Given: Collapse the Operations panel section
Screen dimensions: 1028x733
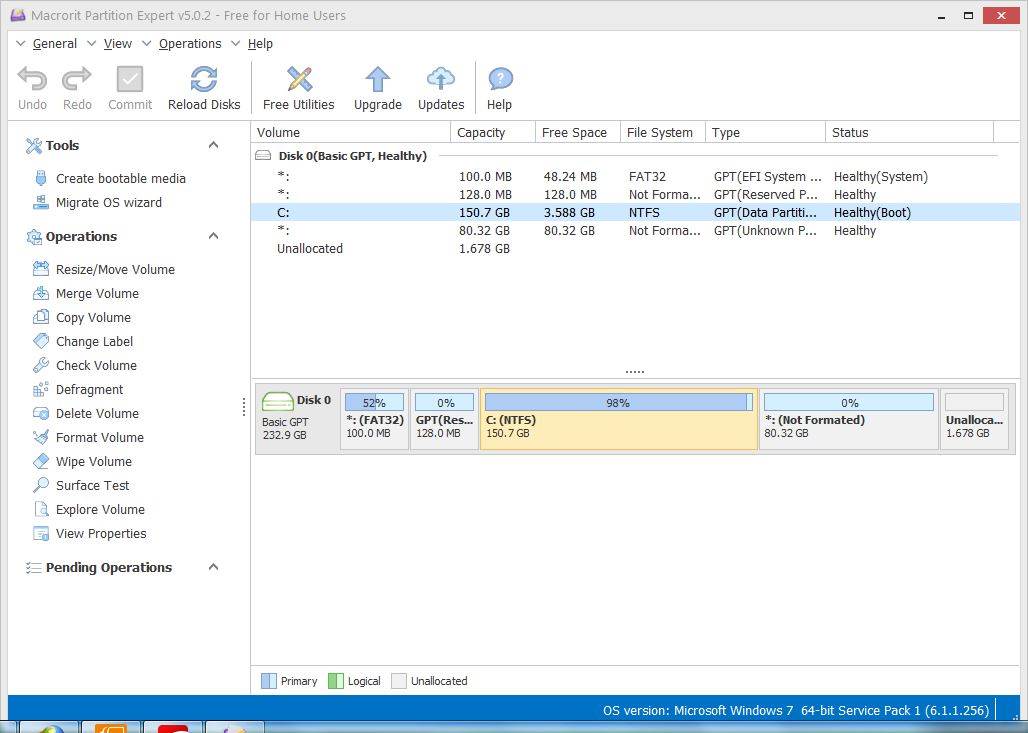Looking at the screenshot, I should point(213,236).
